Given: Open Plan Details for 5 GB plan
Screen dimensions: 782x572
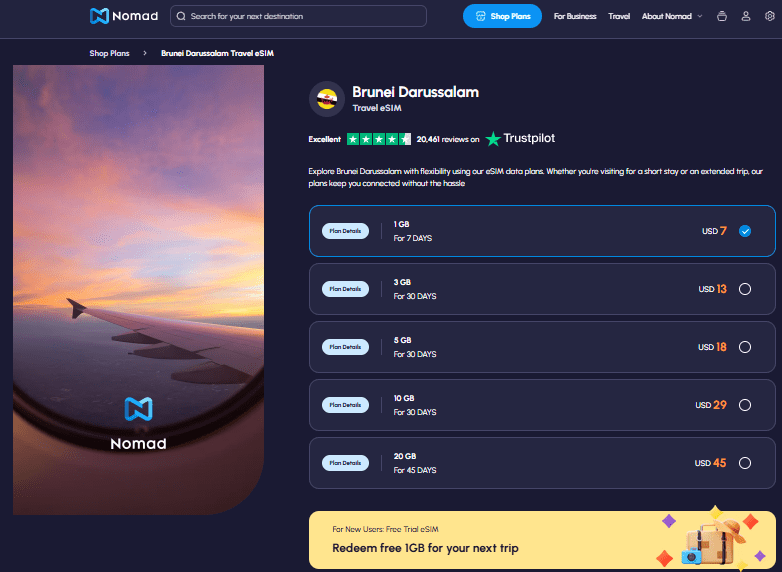Looking at the screenshot, I should pyautogui.click(x=345, y=347).
